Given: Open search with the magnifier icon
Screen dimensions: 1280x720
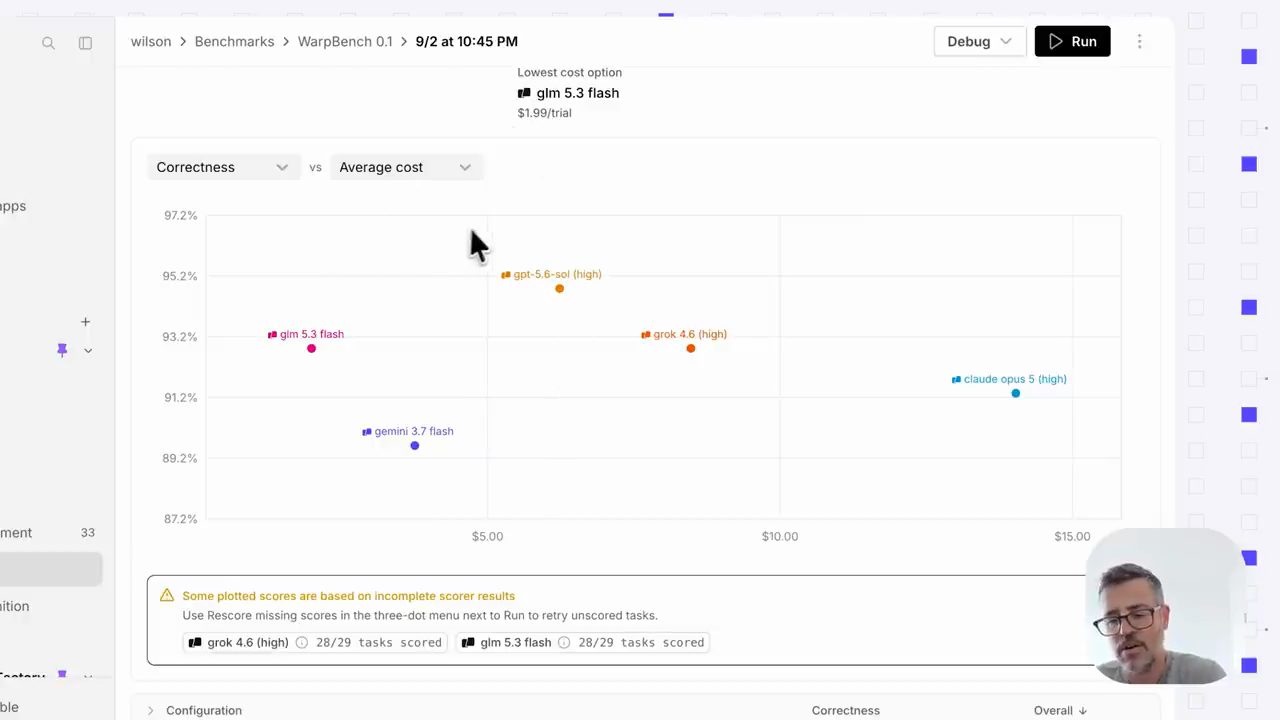Looking at the screenshot, I should tap(48, 43).
